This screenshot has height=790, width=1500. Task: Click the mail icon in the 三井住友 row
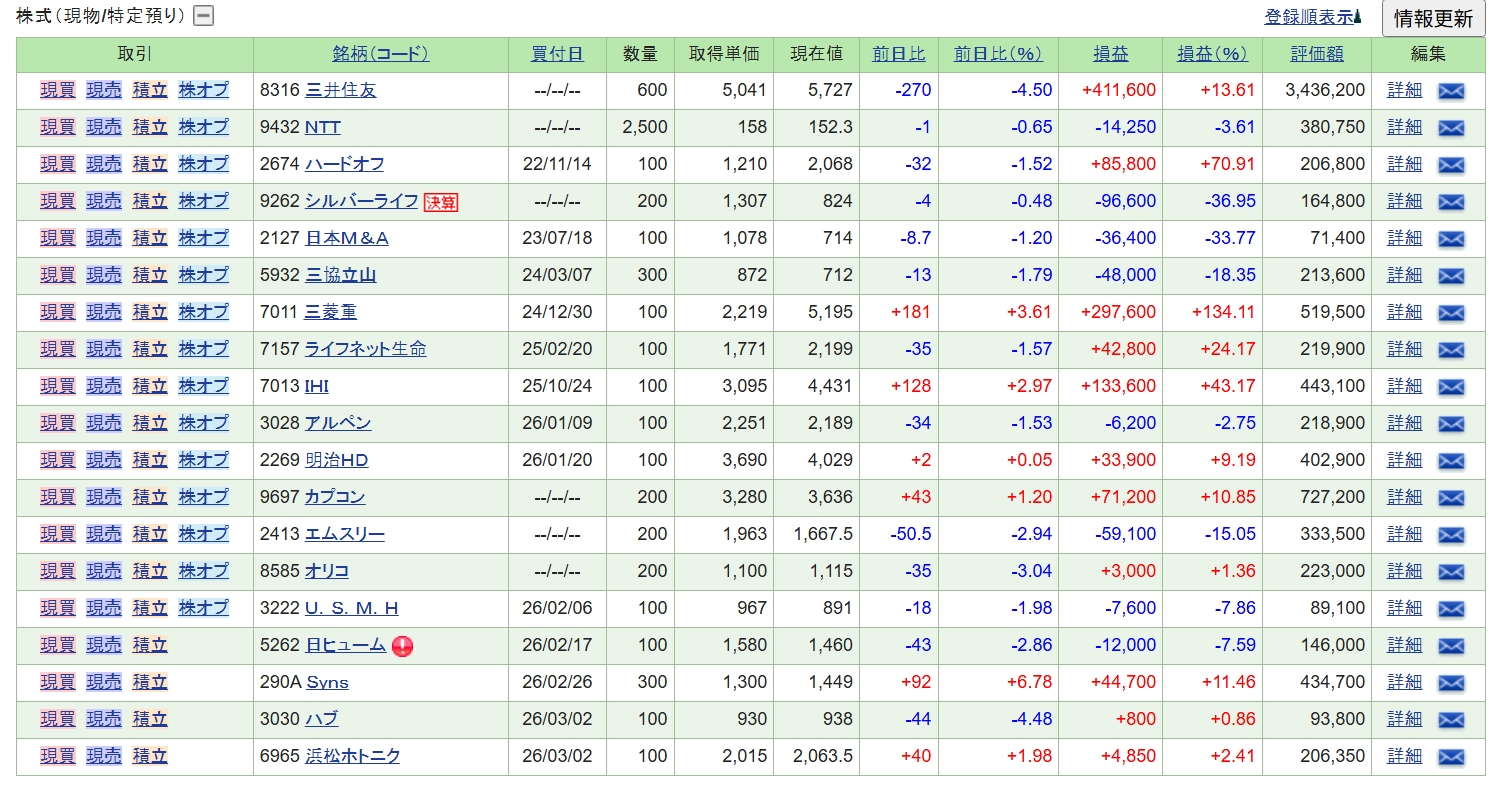1450,91
